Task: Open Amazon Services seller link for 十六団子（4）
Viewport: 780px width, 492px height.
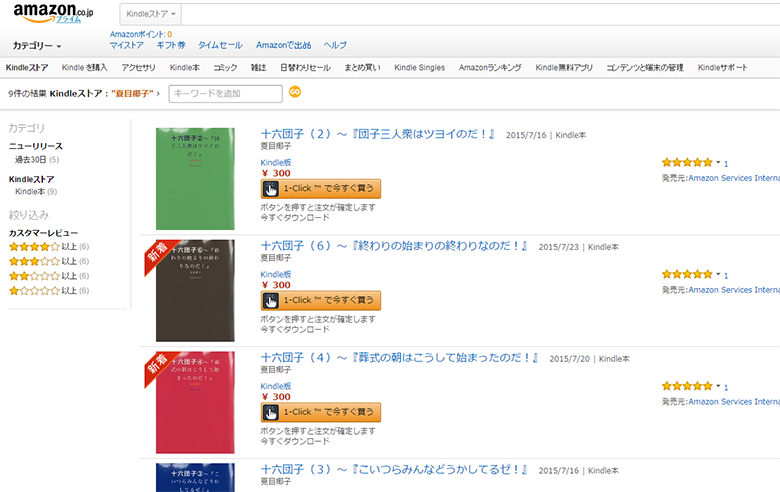Action: (x=734, y=402)
